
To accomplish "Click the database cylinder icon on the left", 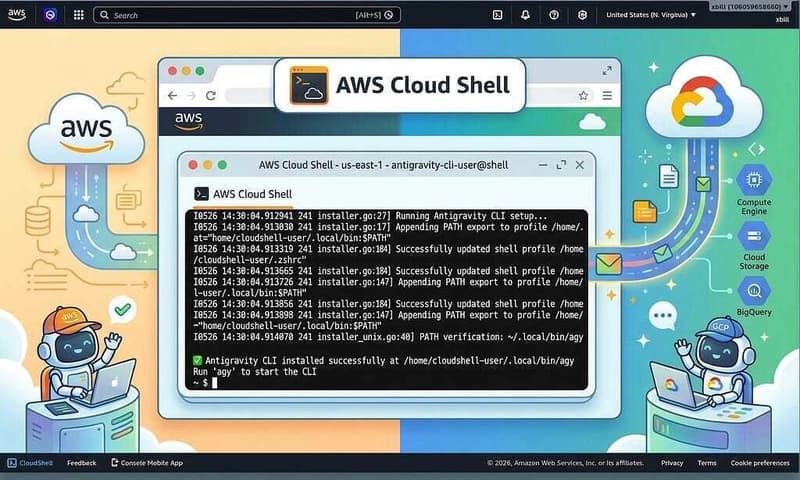I will pos(38,221).
